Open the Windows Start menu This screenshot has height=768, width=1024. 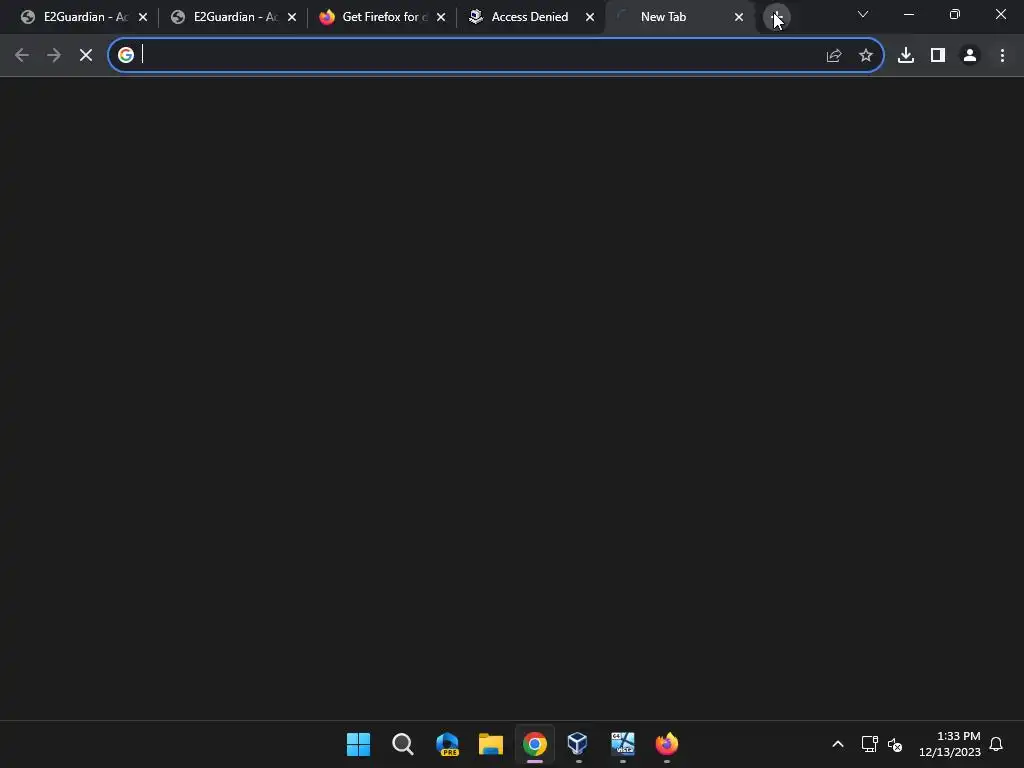tap(359, 744)
